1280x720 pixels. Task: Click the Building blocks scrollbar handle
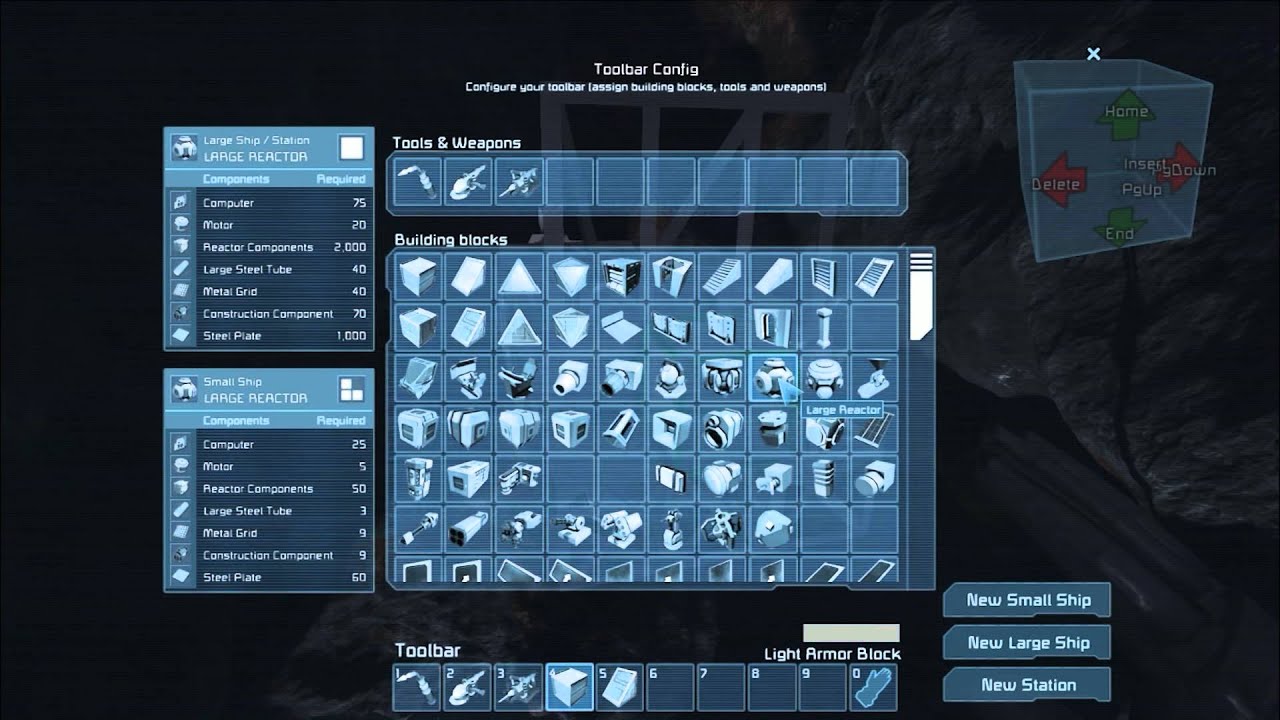pos(921,296)
